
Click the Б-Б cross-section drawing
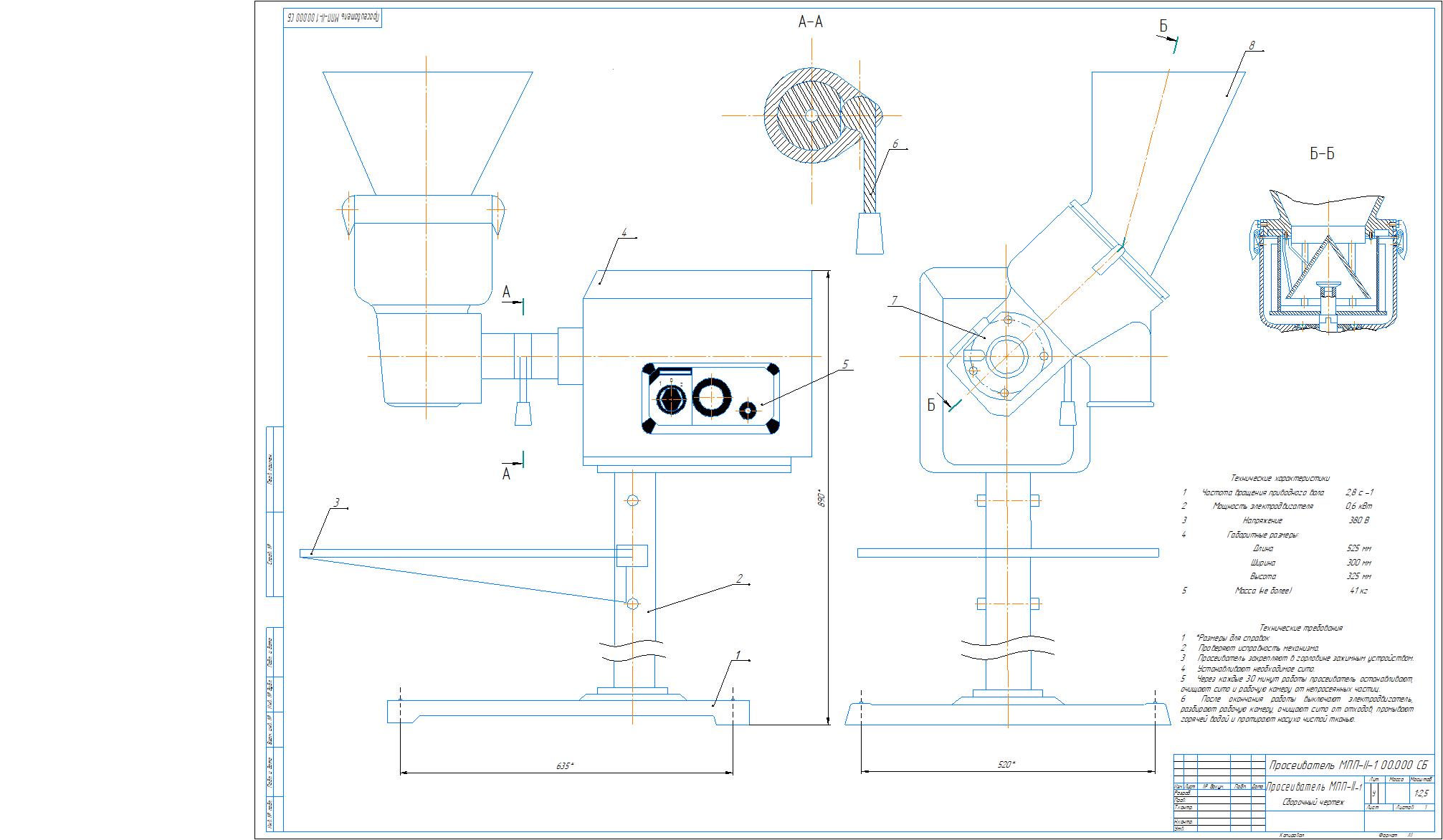tap(1327, 262)
